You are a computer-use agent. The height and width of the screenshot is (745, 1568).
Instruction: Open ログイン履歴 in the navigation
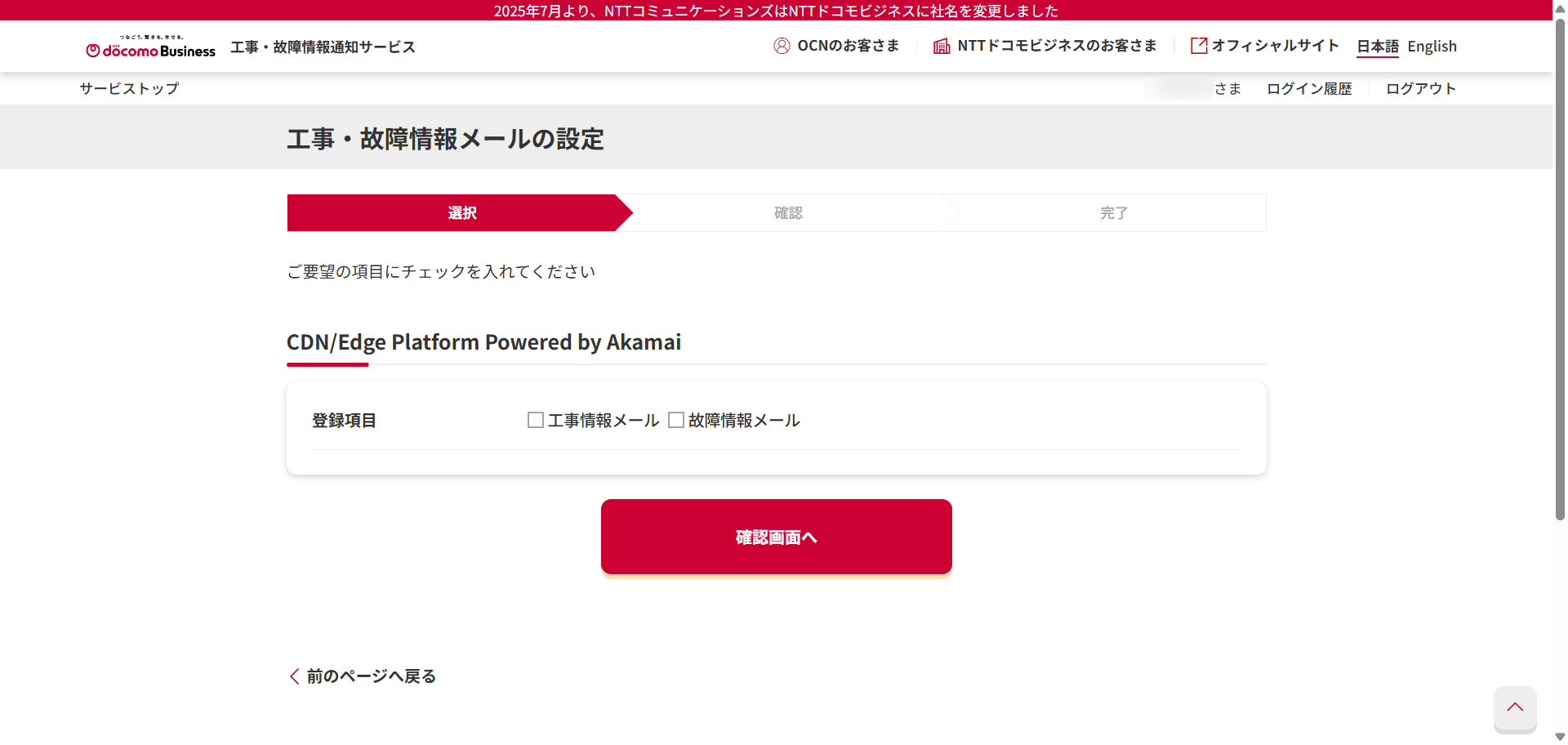[x=1309, y=88]
